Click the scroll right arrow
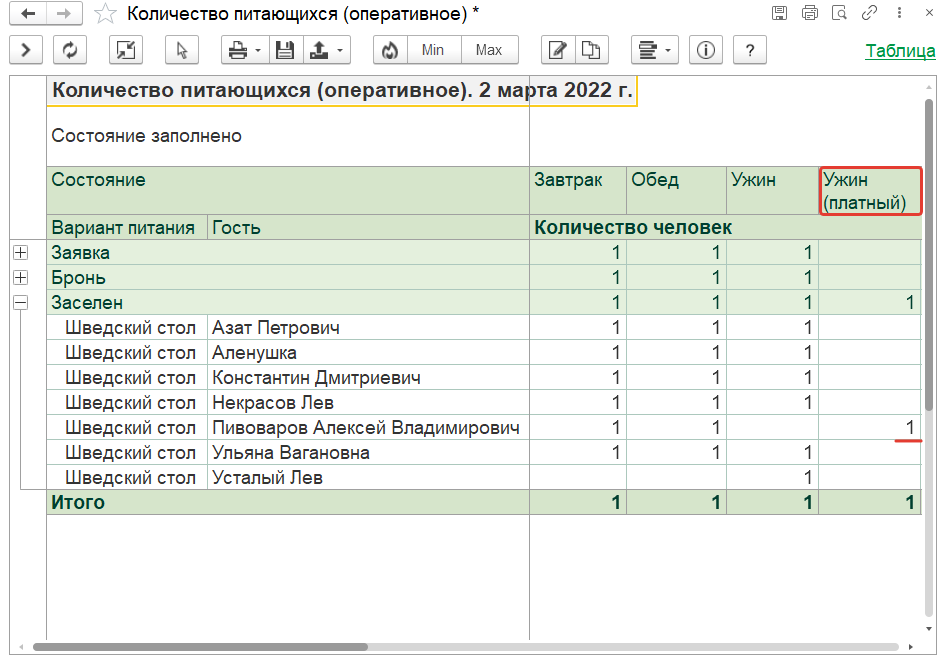 (911, 647)
